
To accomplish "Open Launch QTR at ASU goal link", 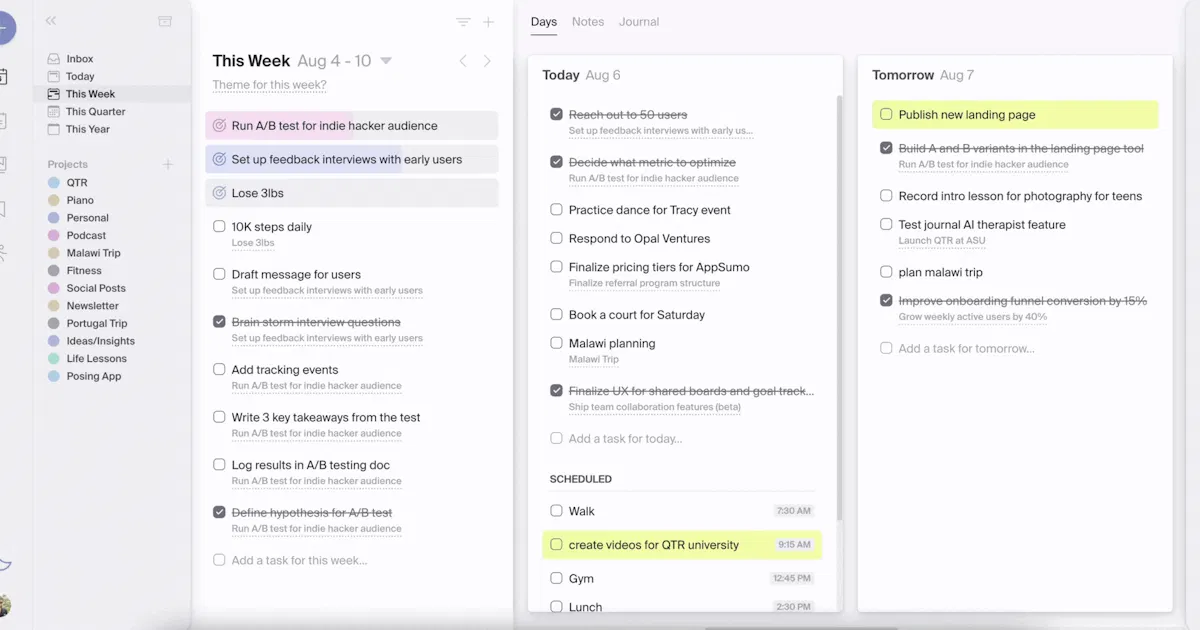I will (941, 241).
